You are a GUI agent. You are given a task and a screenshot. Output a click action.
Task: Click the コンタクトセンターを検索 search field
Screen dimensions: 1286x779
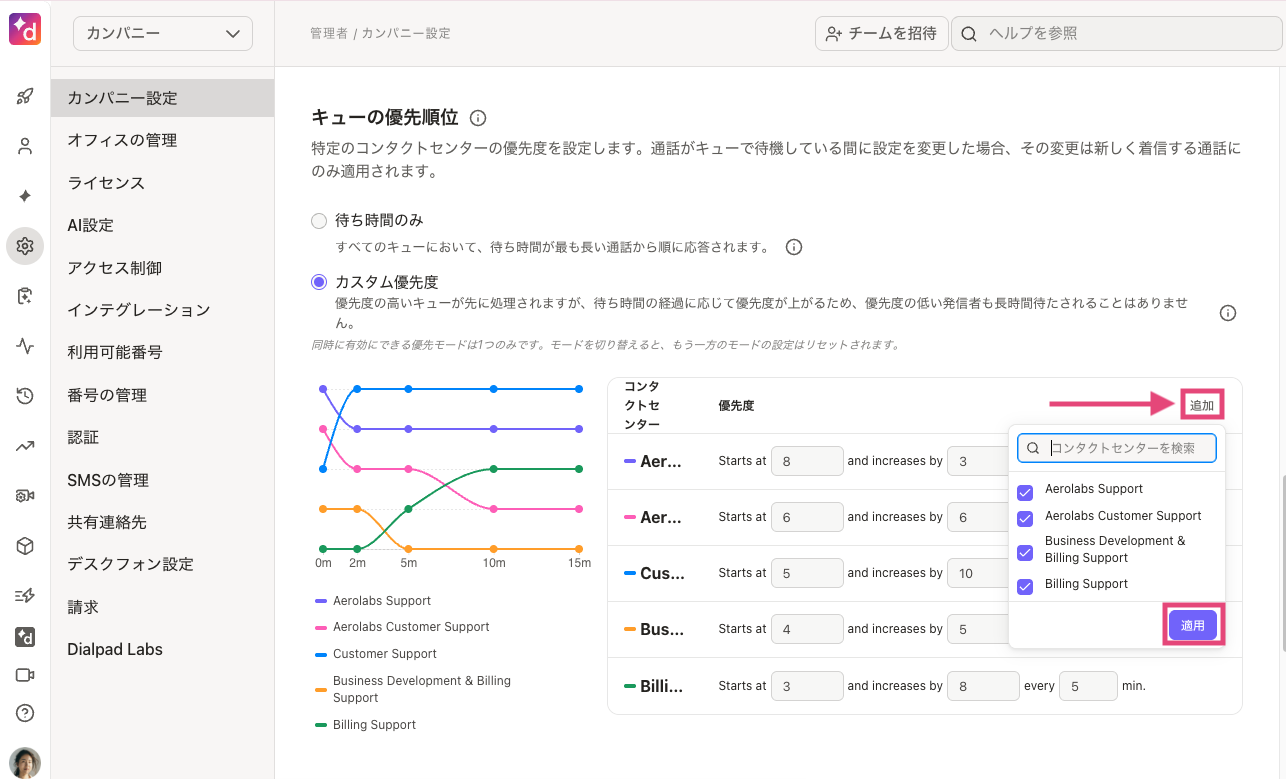point(1117,448)
